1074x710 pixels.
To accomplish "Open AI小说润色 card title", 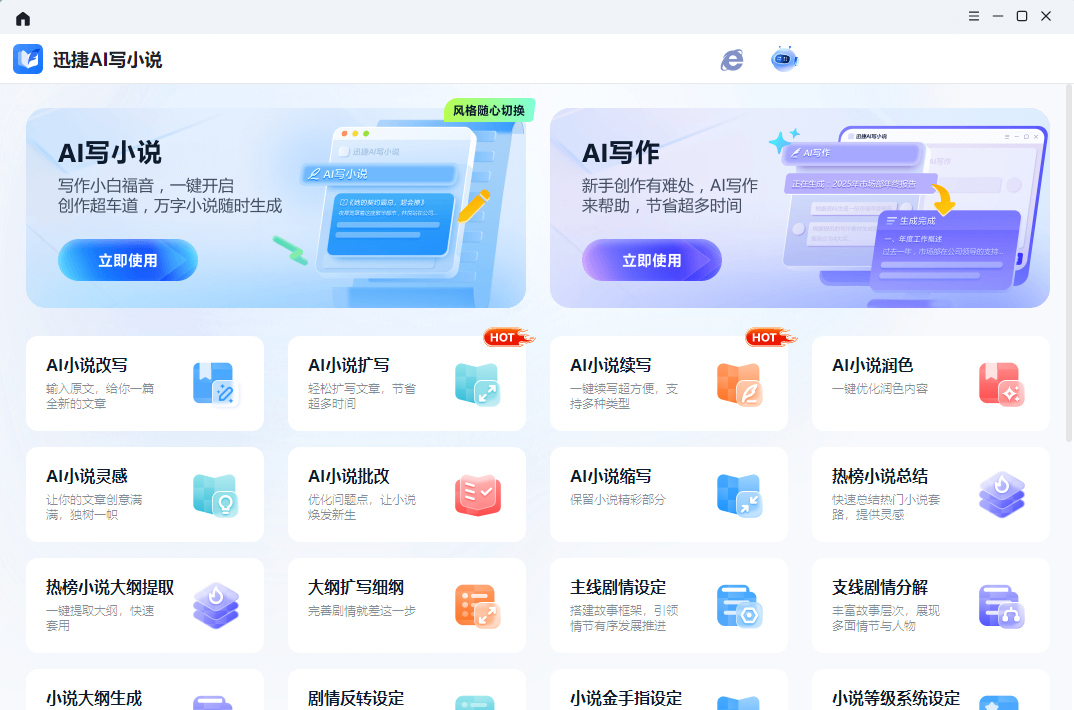I will pyautogui.click(x=873, y=365).
